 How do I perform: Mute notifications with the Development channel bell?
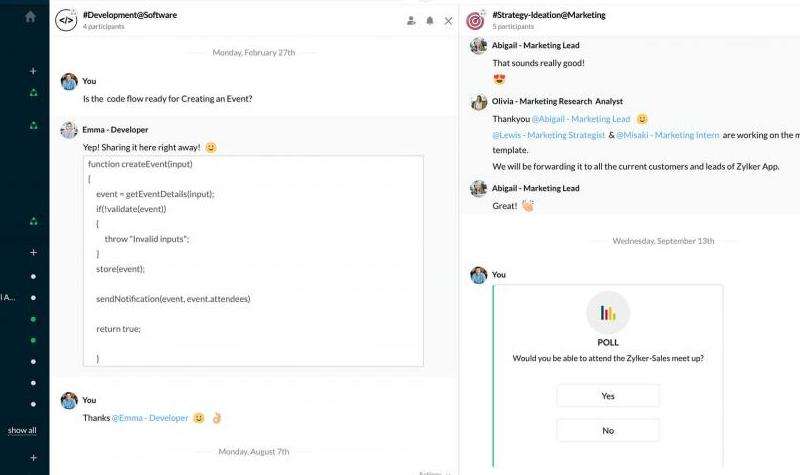click(x=430, y=20)
